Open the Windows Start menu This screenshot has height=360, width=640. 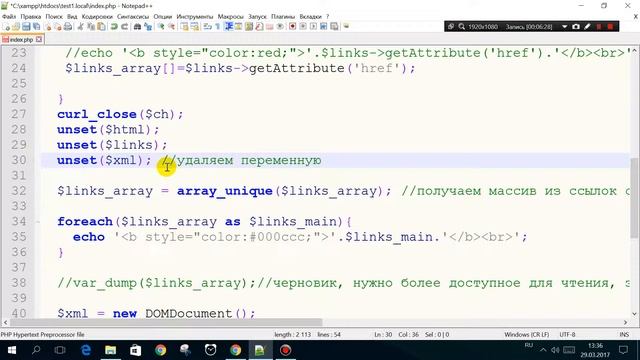pos(11,350)
